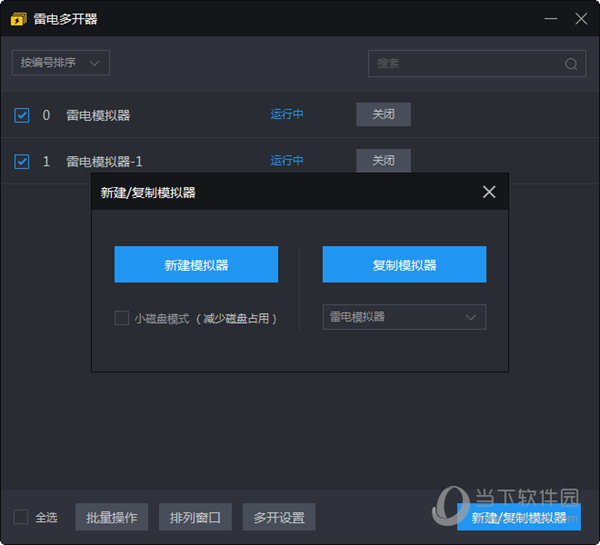Image resolution: width=600 pixels, height=545 pixels.
Task: Open the 按编号排序 sort dropdown
Action: click(x=61, y=63)
